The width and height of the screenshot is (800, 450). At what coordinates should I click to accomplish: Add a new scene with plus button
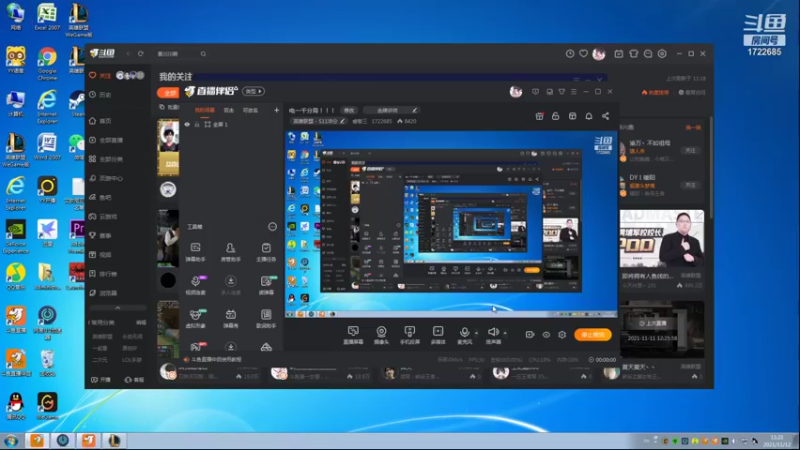pyautogui.click(x=276, y=110)
